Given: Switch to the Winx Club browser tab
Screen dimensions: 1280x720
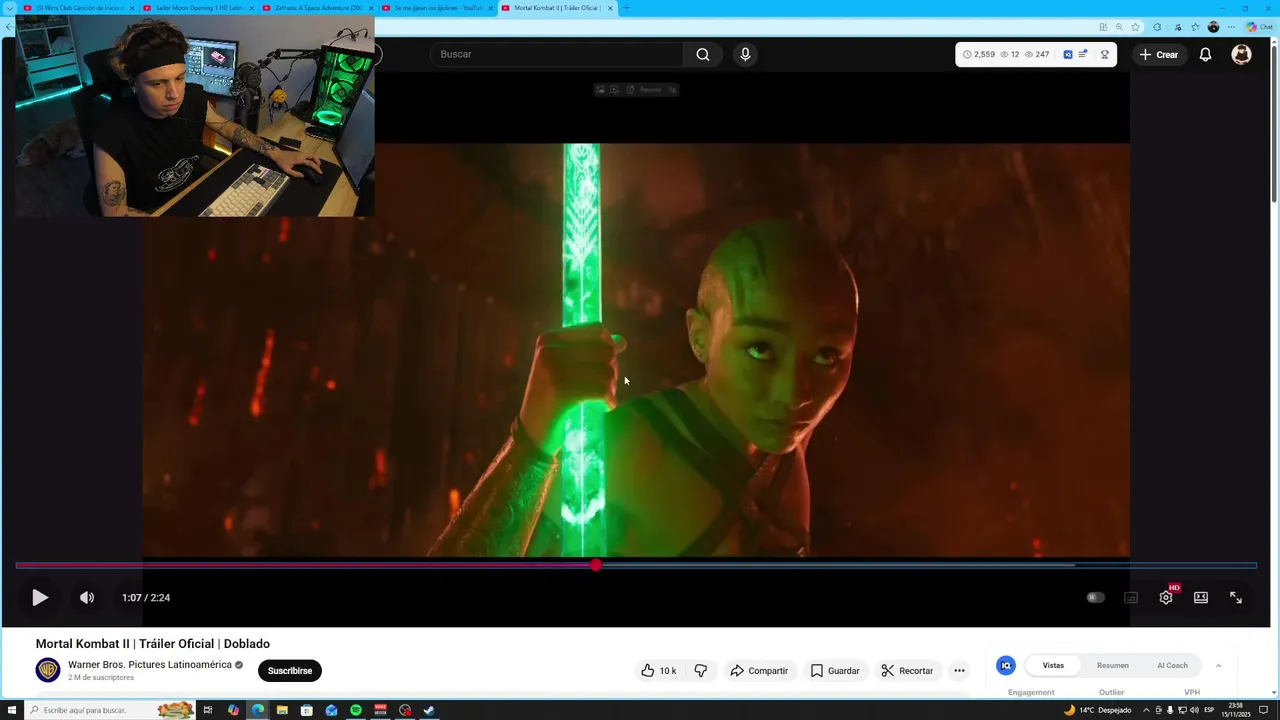Looking at the screenshot, I should (x=78, y=8).
